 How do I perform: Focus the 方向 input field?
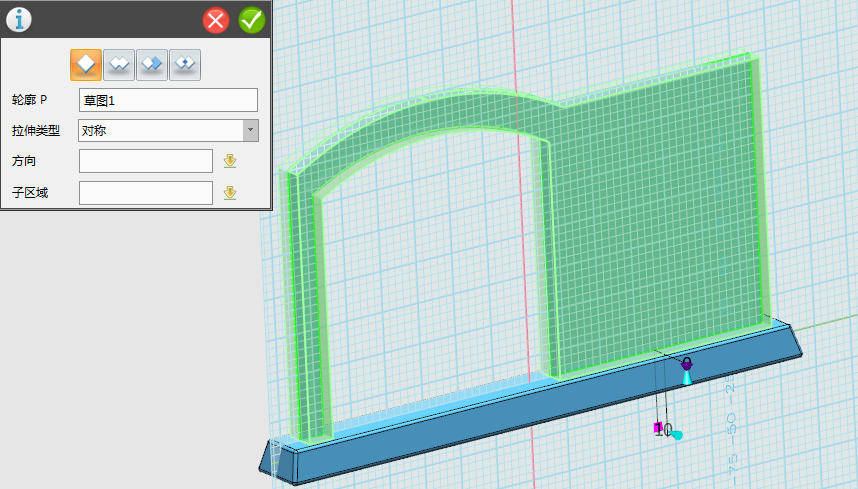146,161
